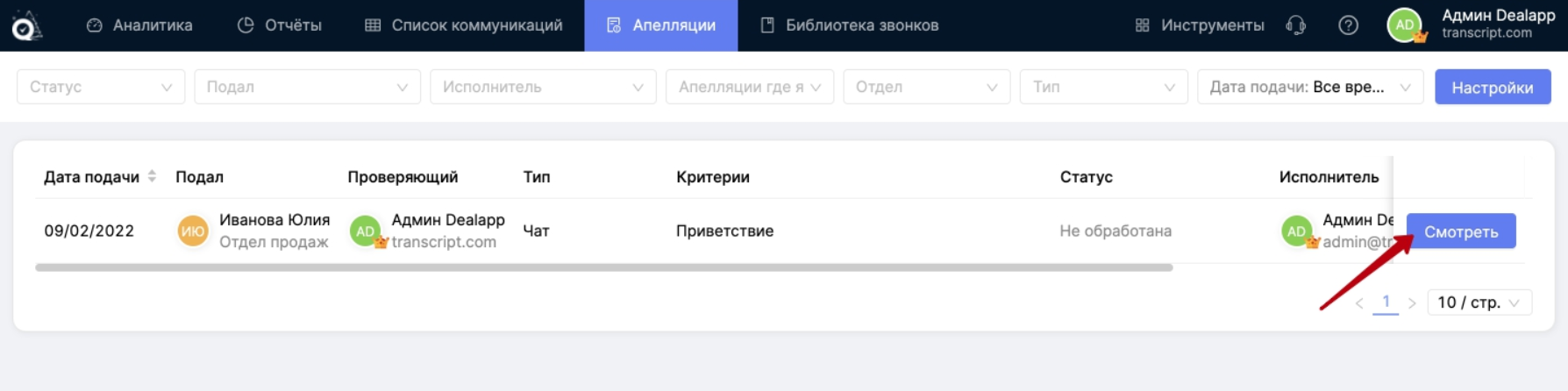Click the headset support icon
The image size is (1568, 391).
pos(1295,25)
